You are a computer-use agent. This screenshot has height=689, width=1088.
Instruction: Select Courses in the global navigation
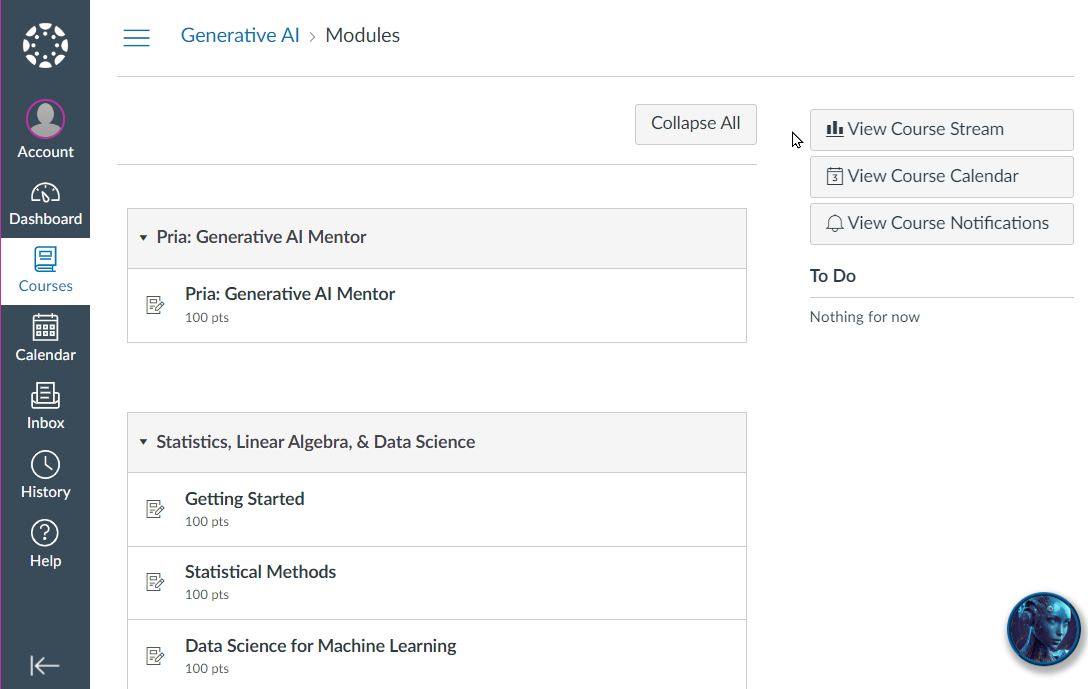[x=45, y=271]
